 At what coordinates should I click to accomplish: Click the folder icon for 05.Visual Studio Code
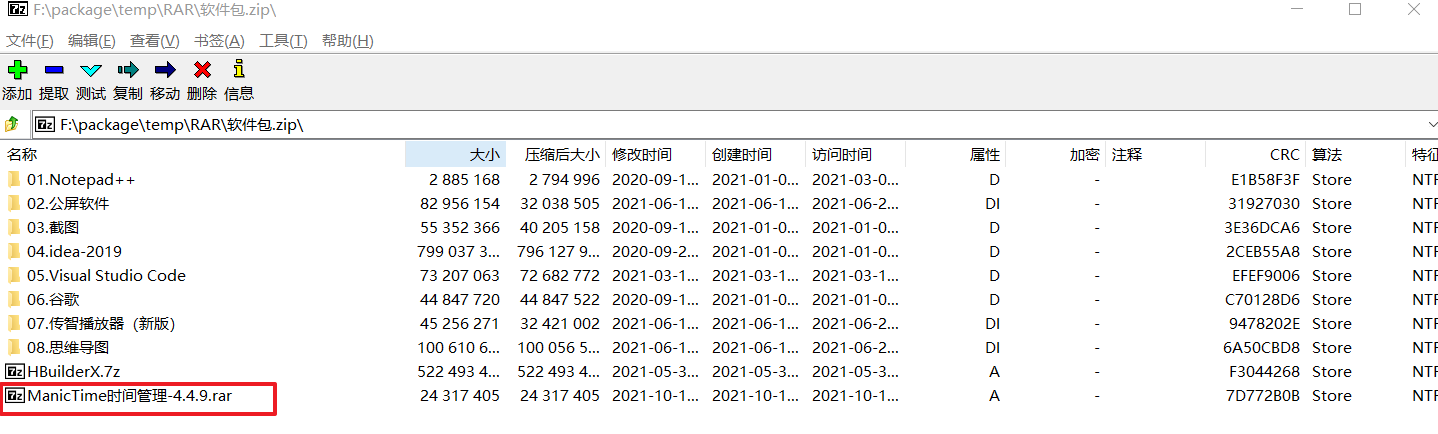point(13,276)
